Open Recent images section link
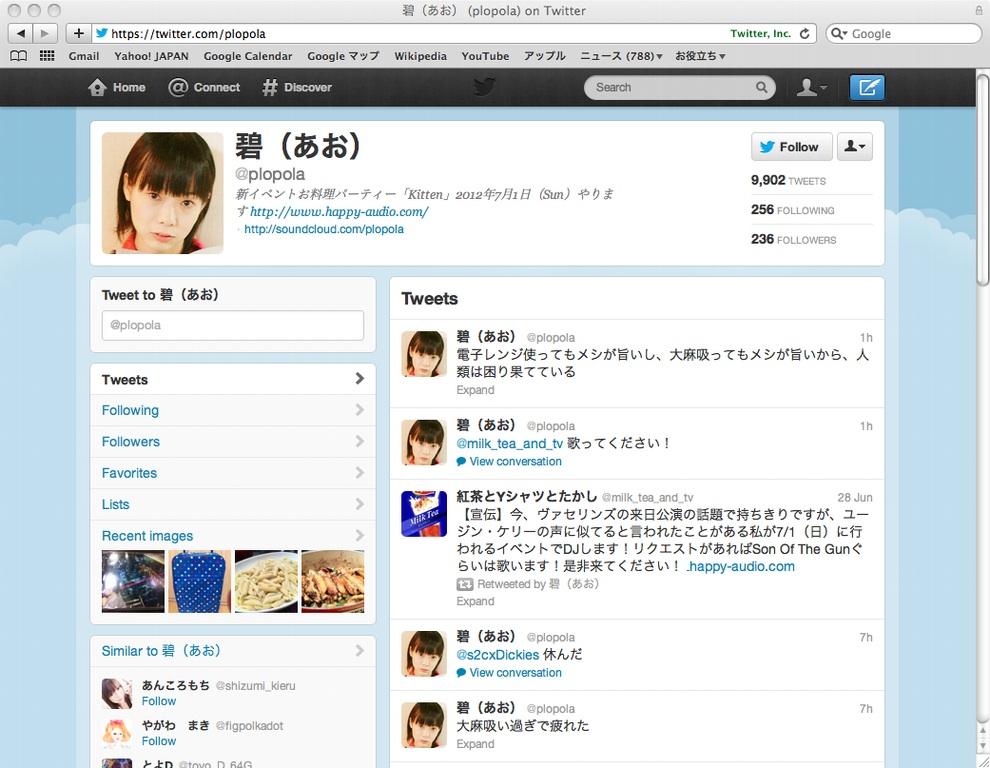This screenshot has width=990, height=768. click(x=147, y=536)
